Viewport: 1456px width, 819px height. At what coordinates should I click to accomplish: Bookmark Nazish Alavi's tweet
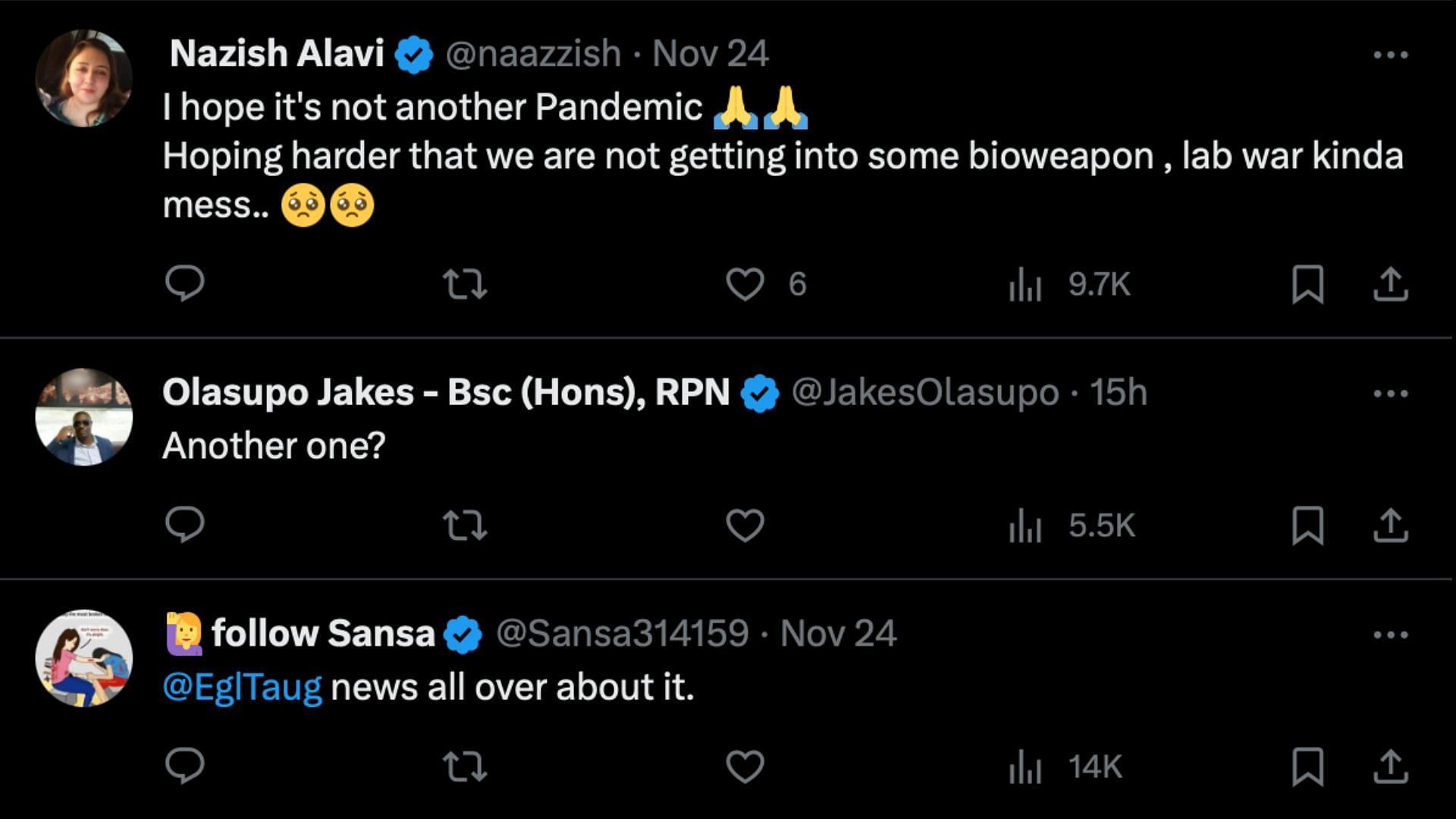tap(1307, 284)
